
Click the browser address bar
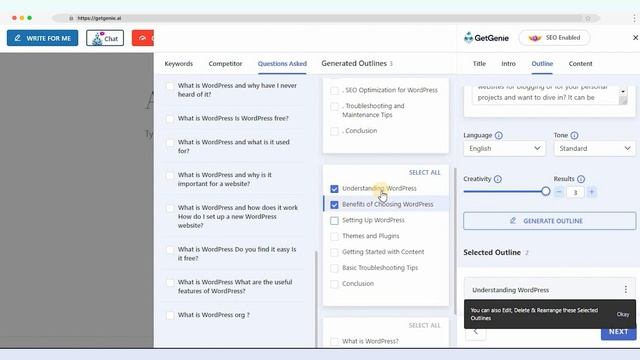pyautogui.click(x=327, y=18)
